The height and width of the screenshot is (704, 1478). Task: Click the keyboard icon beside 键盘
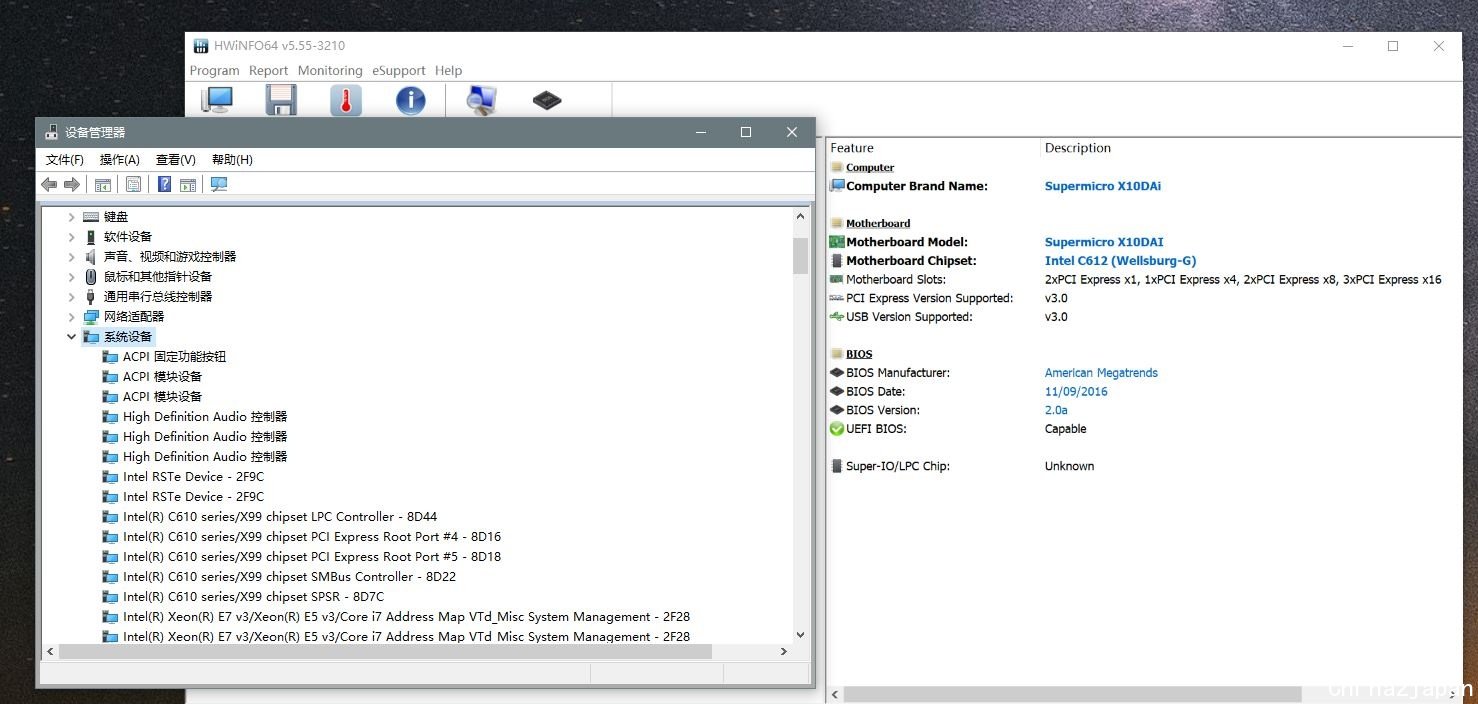pos(91,217)
